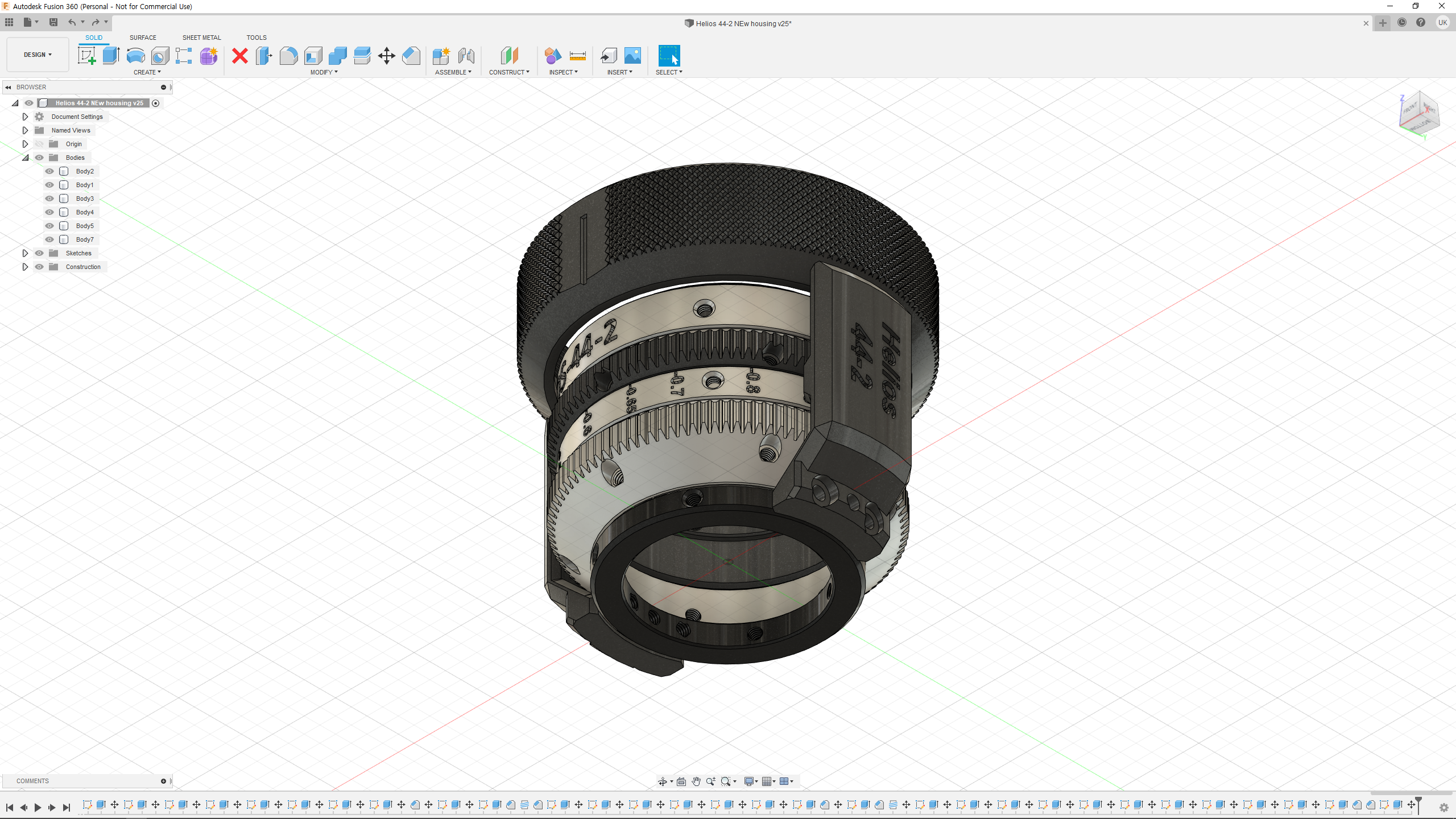
Task: Open the DESIGN workspace dropdown
Action: pos(38,55)
